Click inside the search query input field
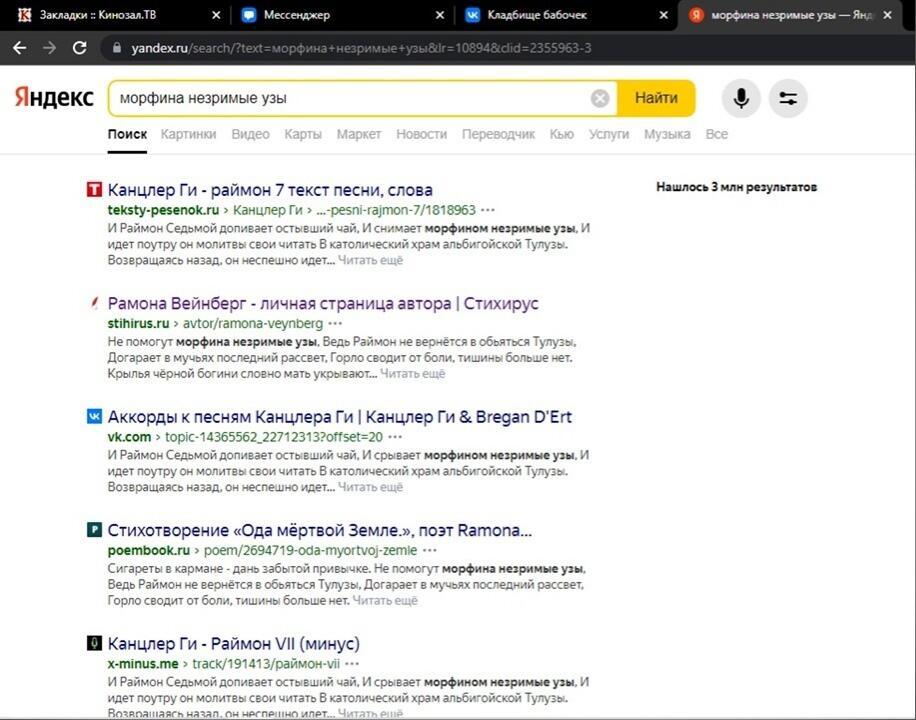 pyautogui.click(x=350, y=98)
